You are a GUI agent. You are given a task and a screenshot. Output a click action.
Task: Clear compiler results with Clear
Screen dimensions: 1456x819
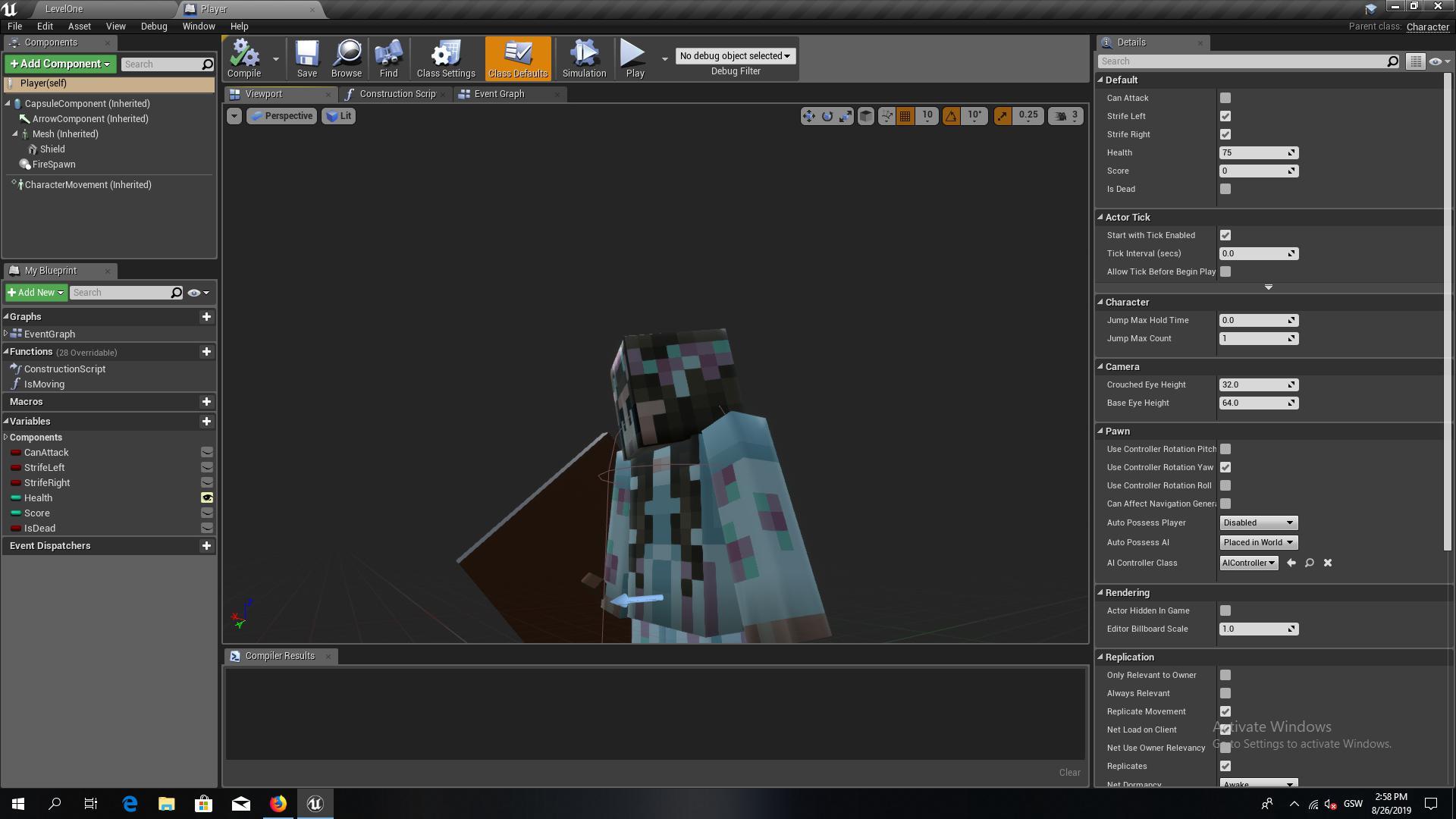[x=1069, y=772]
